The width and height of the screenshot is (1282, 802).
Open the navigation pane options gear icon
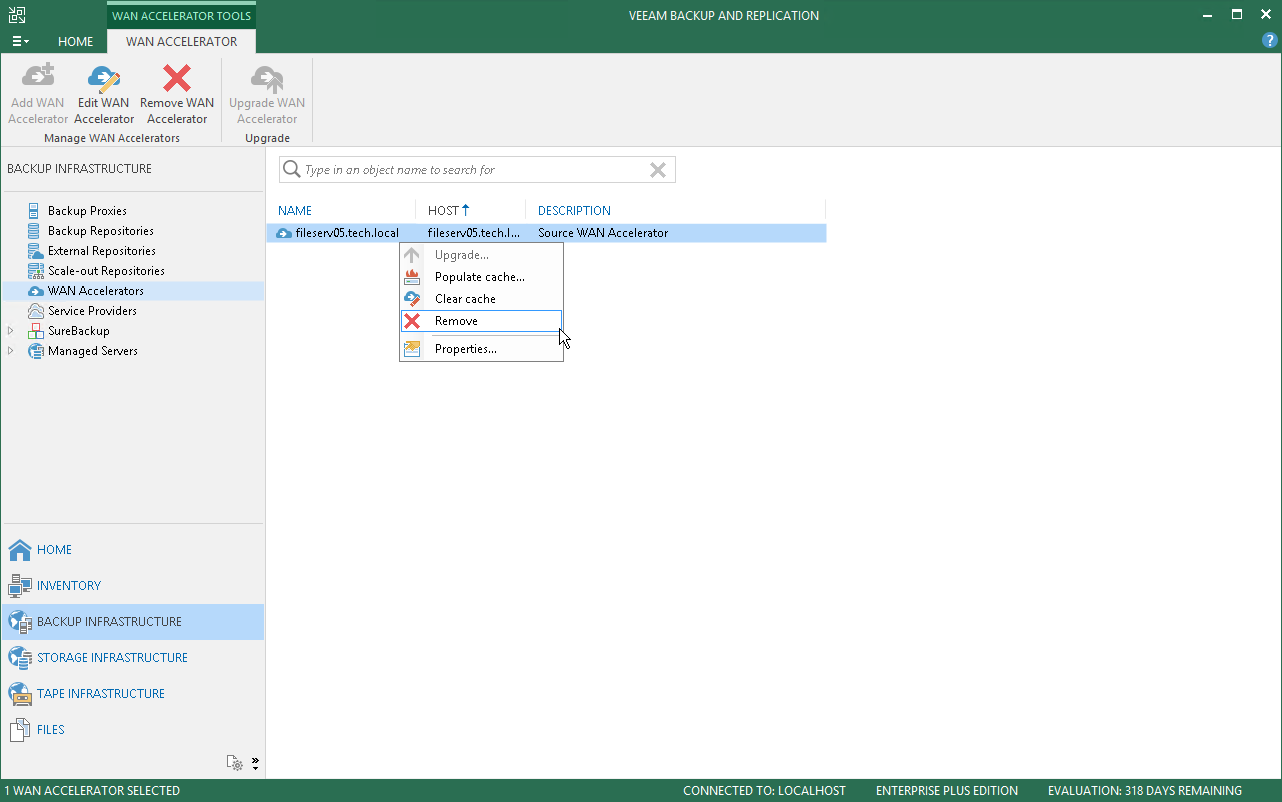click(235, 764)
